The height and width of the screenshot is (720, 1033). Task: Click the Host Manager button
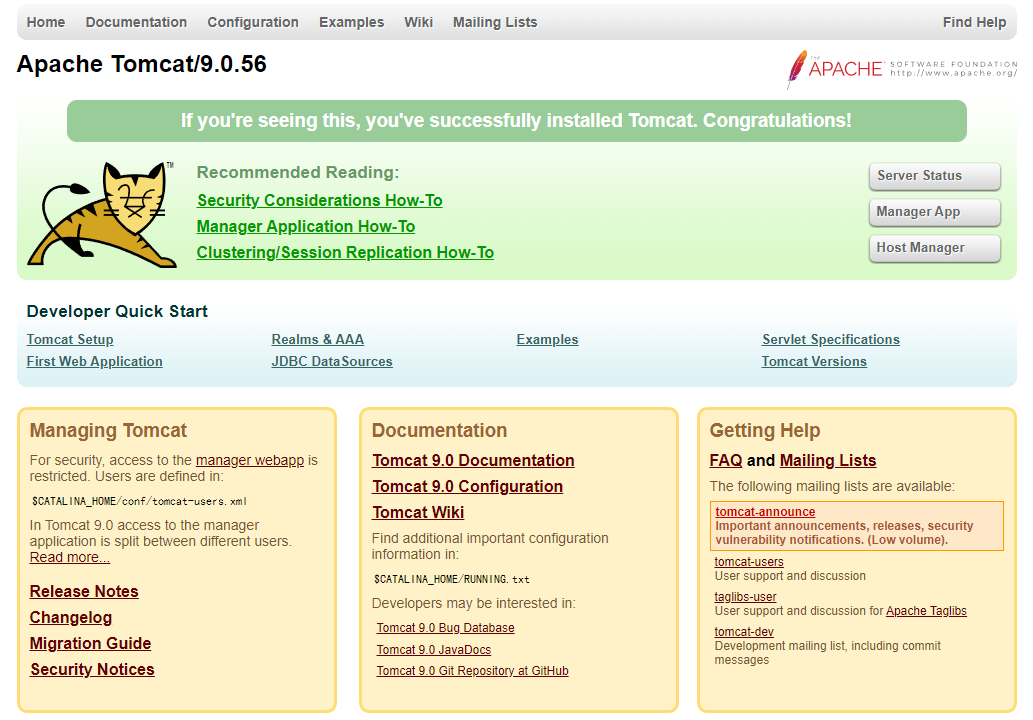point(934,248)
